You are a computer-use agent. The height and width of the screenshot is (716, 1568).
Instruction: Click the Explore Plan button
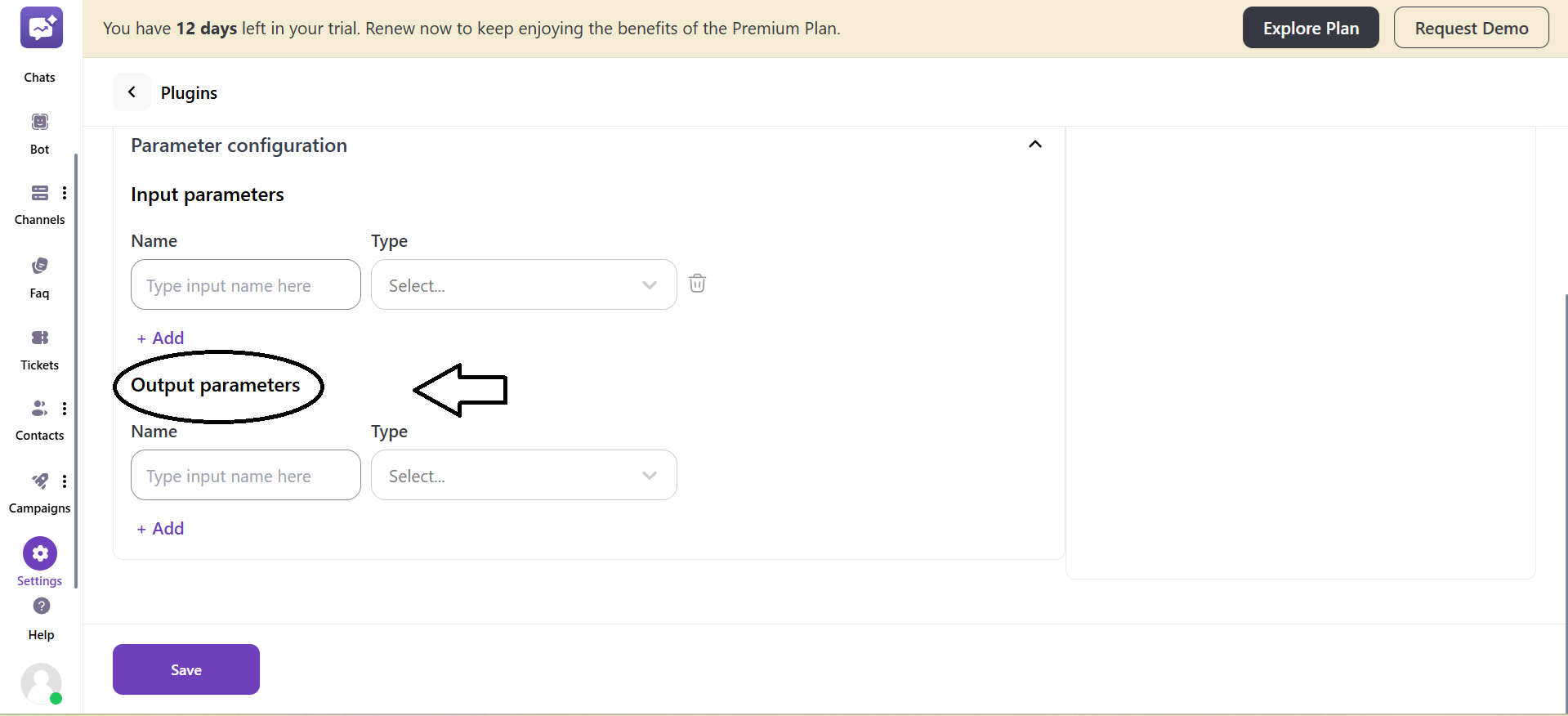click(1311, 28)
